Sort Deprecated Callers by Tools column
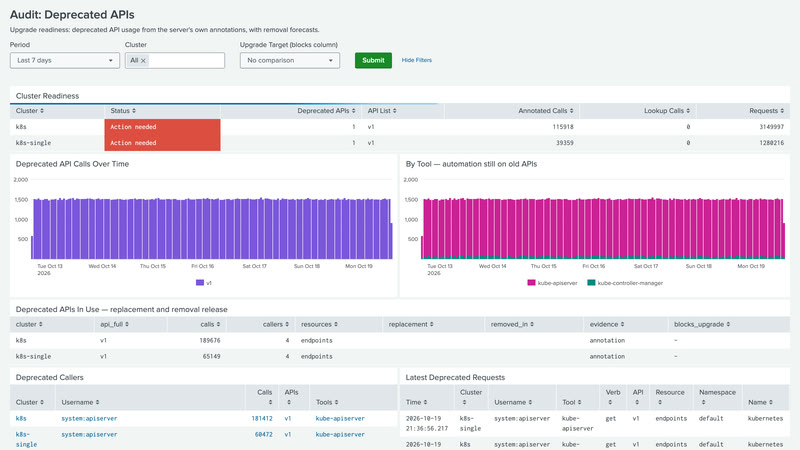This screenshot has height=450, width=800. 327,403
